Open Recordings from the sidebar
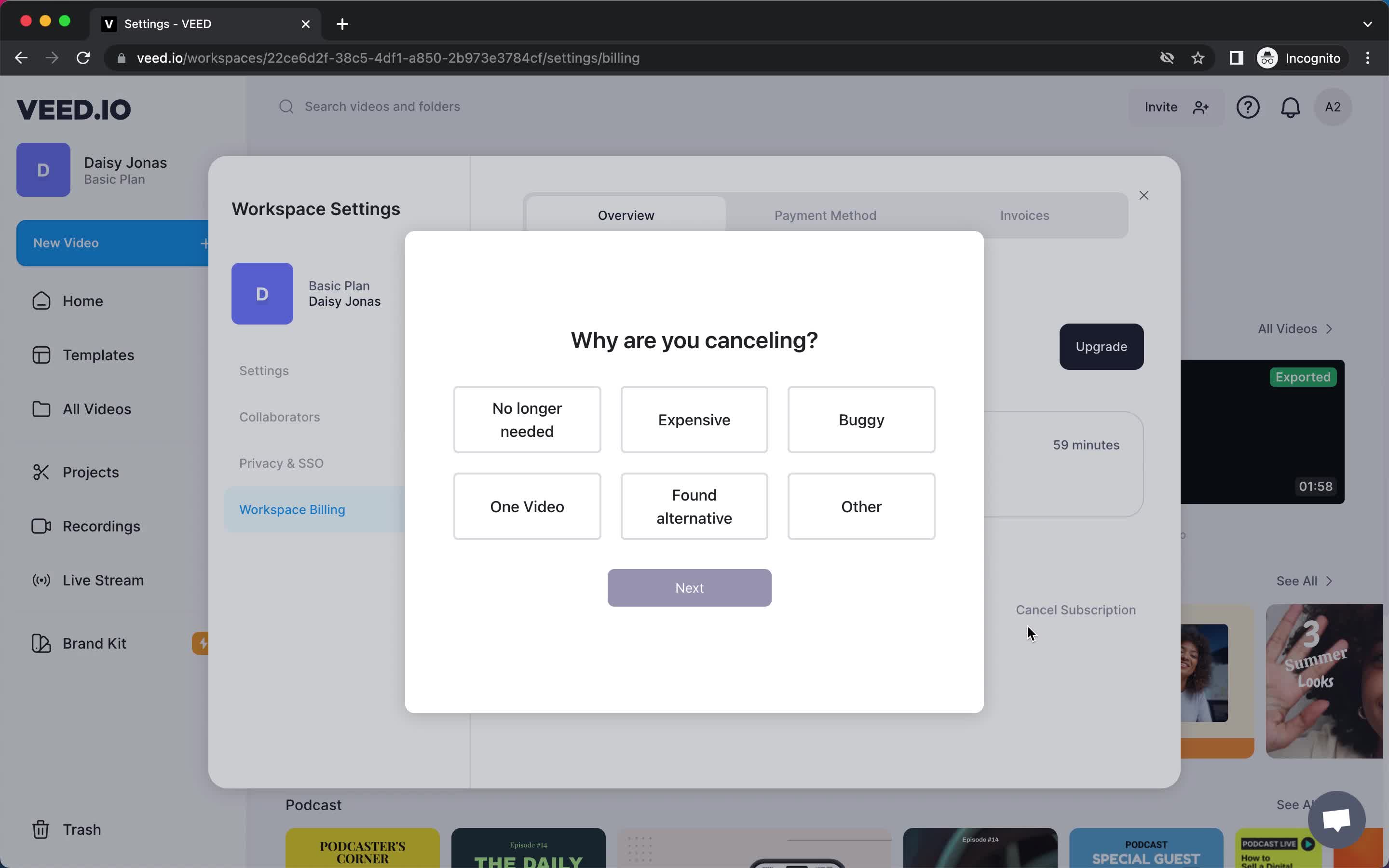Viewport: 1389px width, 868px height. pos(86,526)
